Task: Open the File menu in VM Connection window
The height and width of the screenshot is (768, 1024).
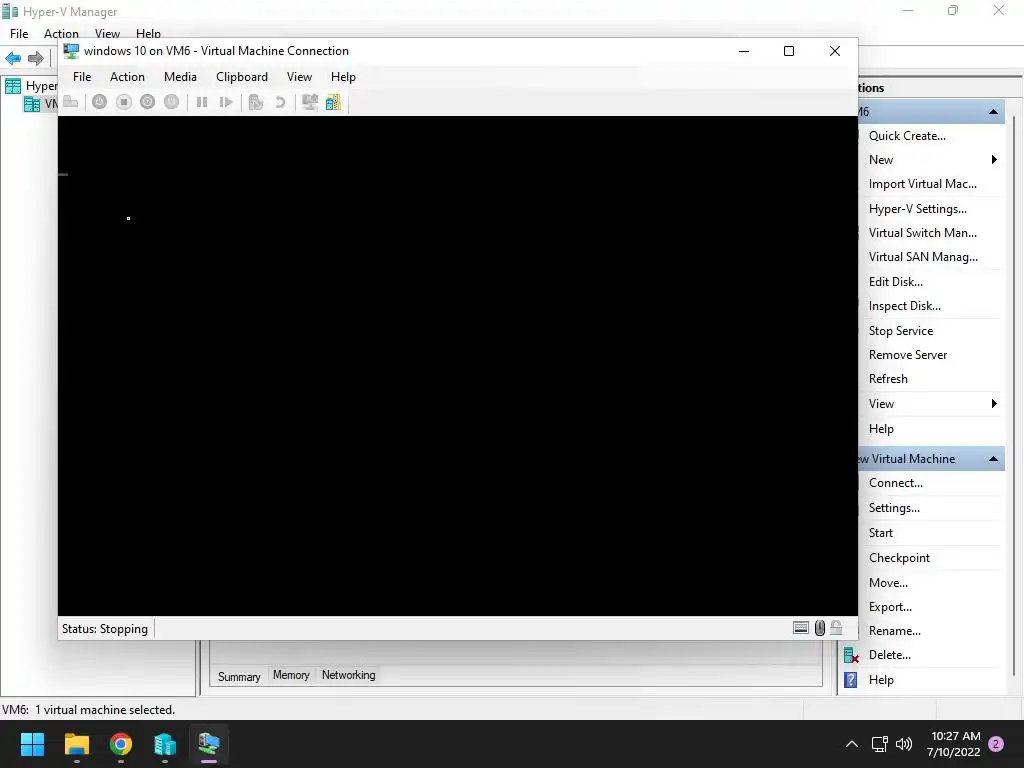Action: point(82,77)
